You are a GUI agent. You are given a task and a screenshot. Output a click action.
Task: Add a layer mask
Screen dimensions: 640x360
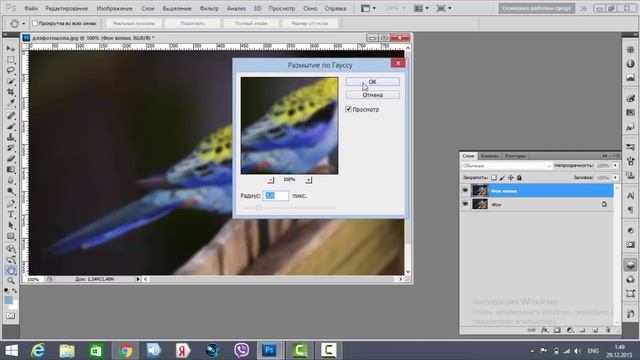[557, 330]
